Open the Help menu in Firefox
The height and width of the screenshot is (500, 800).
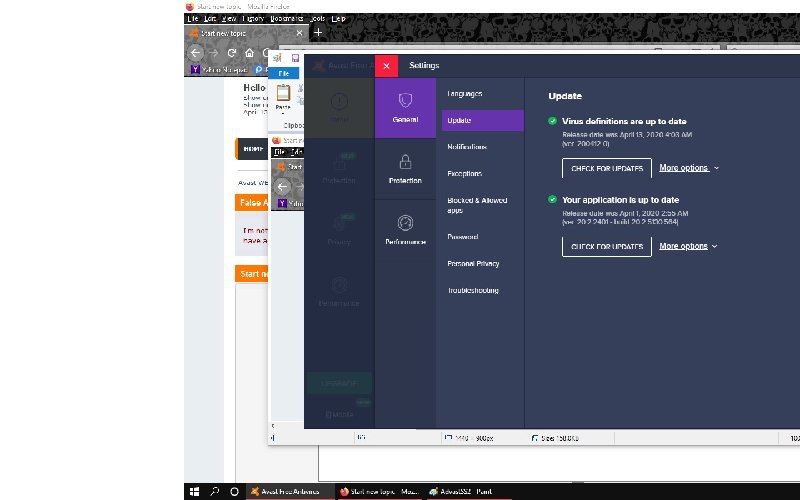pos(338,19)
